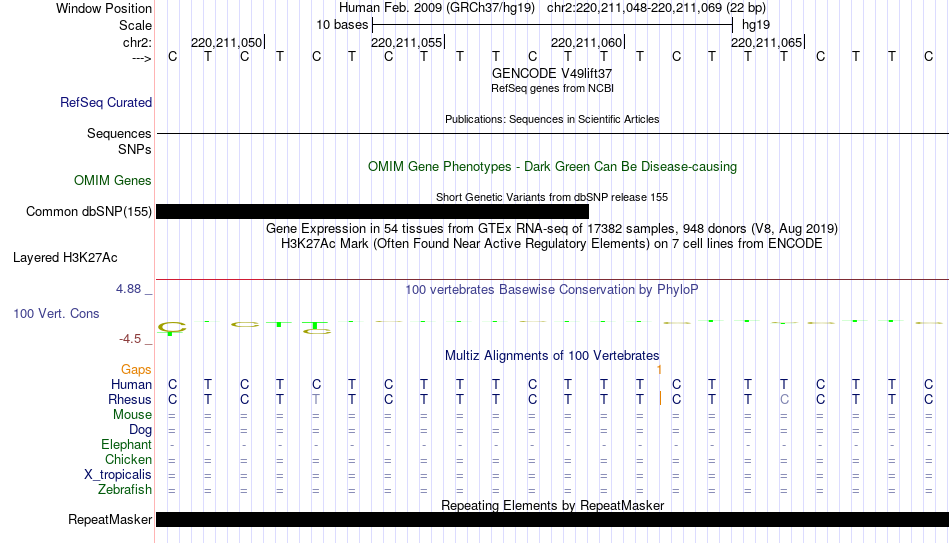The height and width of the screenshot is (543, 950).
Task: Click the gray mismatched T in Rhesus row
Action: pos(316,399)
